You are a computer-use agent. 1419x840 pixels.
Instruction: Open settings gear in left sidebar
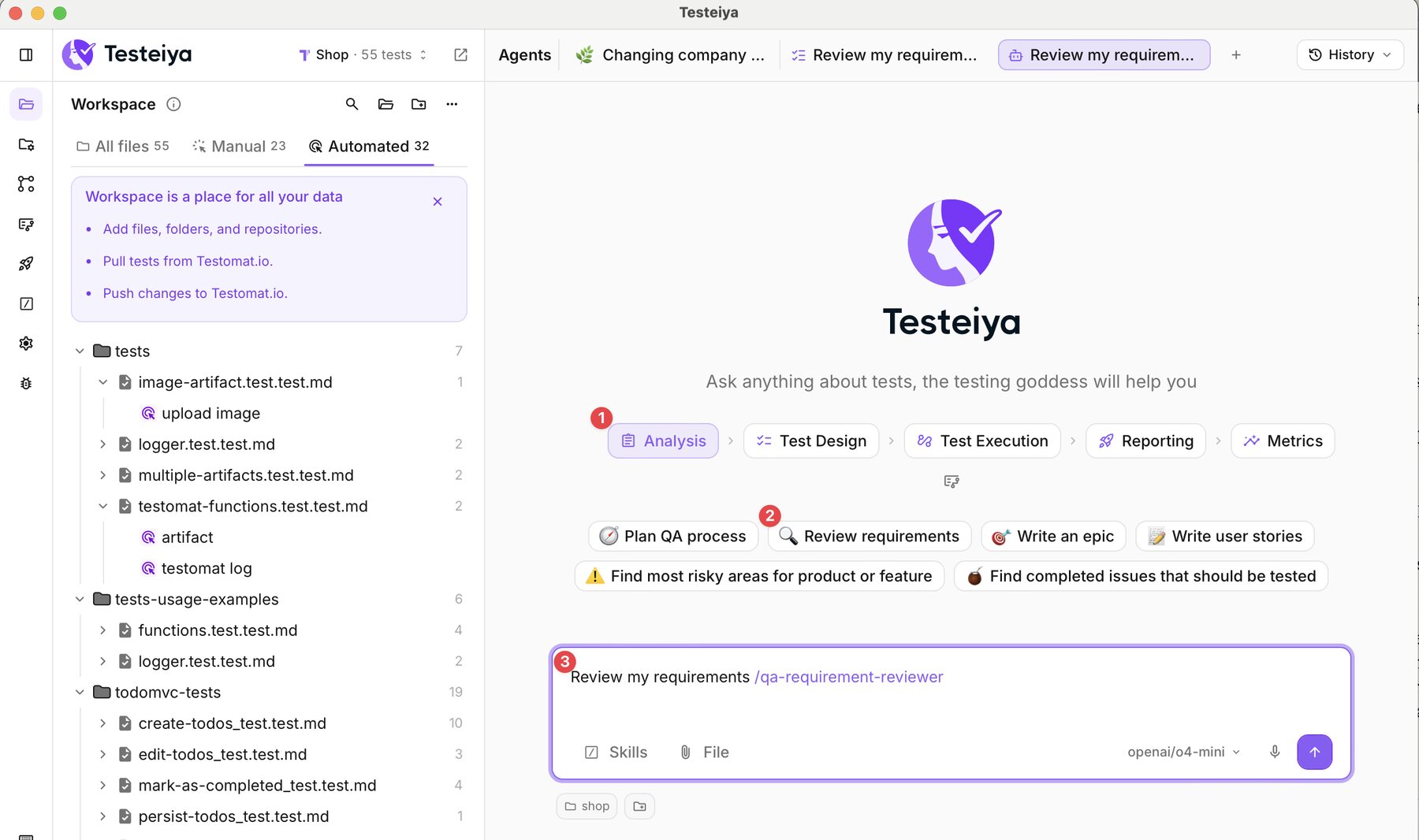click(26, 344)
